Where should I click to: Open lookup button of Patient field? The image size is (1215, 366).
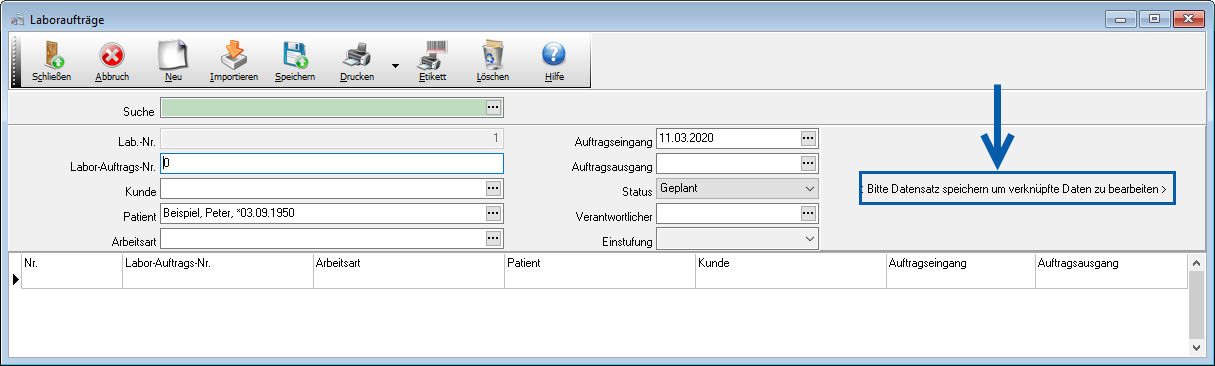(x=493, y=213)
